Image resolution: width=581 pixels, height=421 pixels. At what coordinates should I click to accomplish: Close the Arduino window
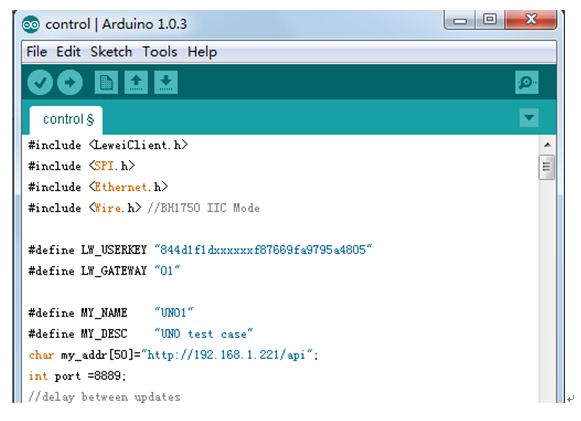(x=531, y=19)
